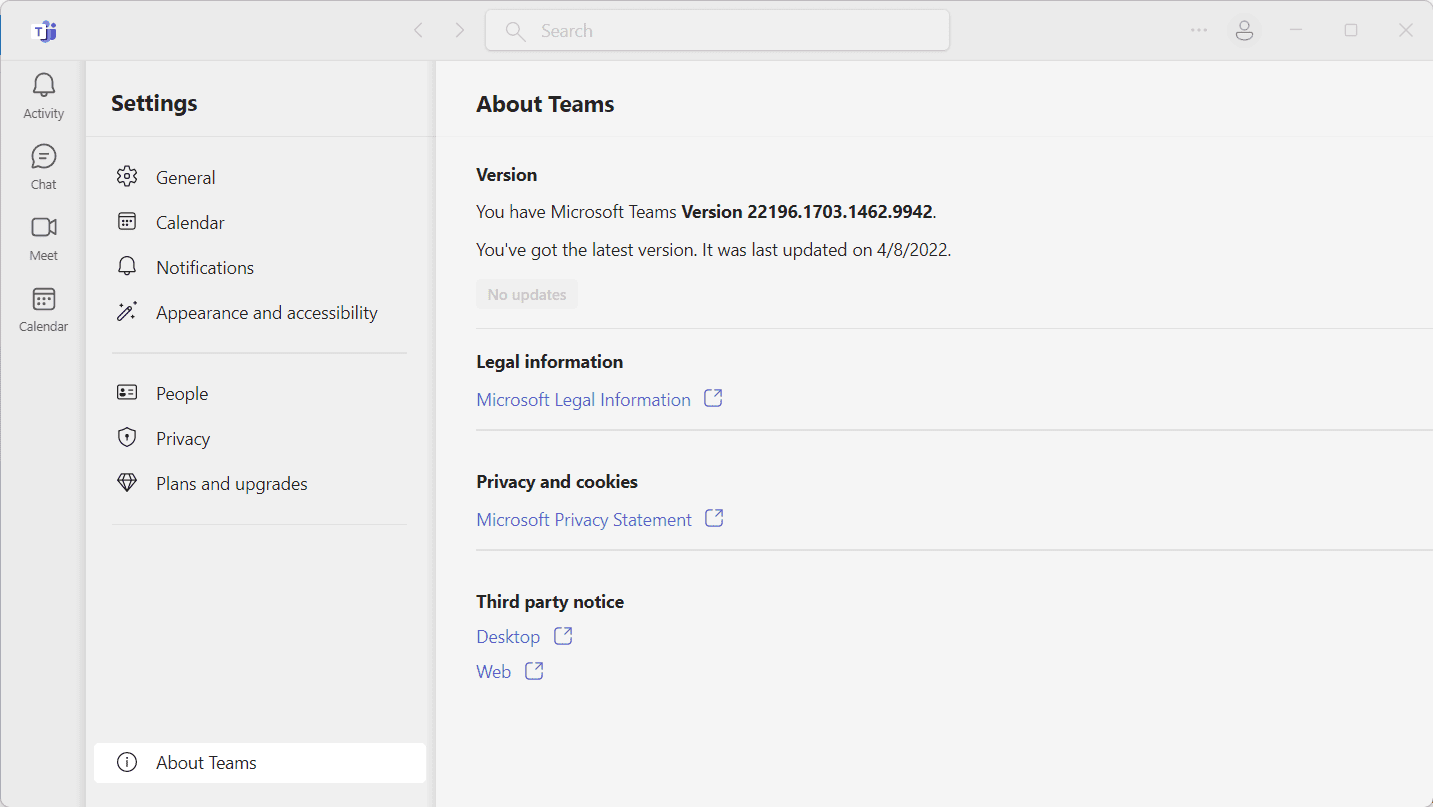Click the magnifier icon in search box
Image resolution: width=1433 pixels, height=807 pixels.
515,31
